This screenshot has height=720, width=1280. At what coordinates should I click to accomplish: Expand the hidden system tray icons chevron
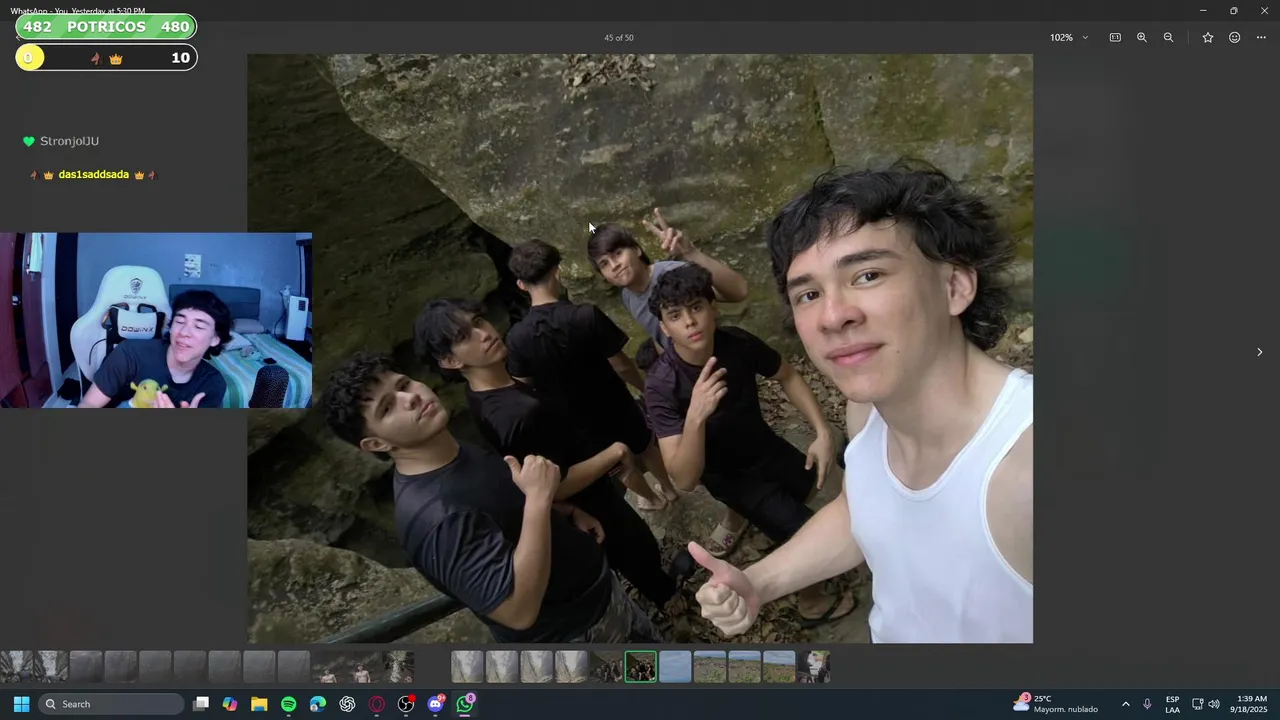tap(1125, 704)
